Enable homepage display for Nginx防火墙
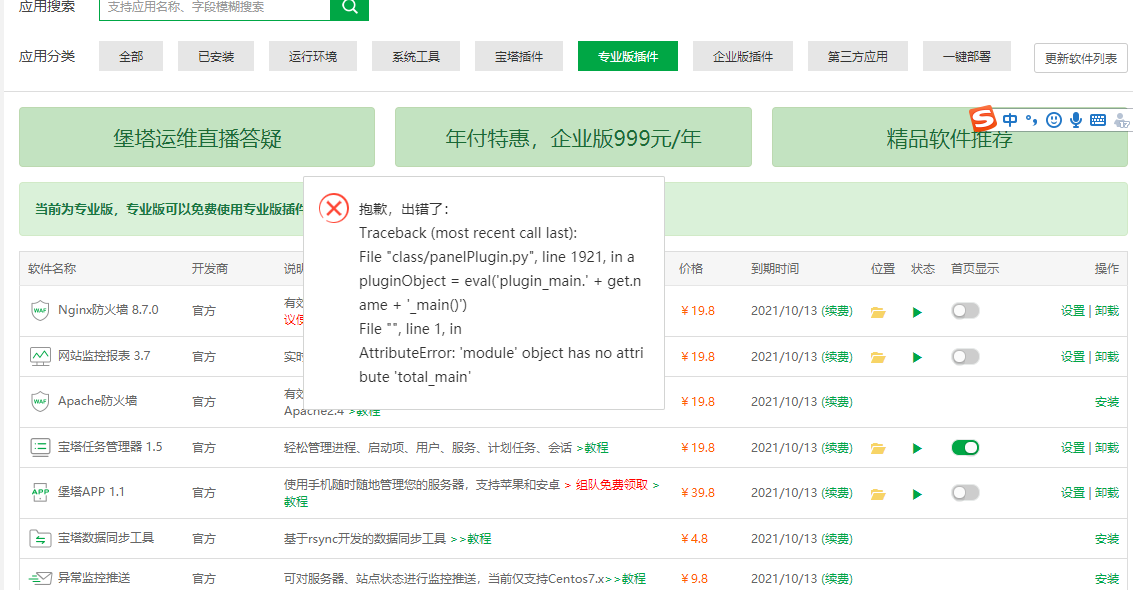1133x590 pixels. [x=965, y=311]
